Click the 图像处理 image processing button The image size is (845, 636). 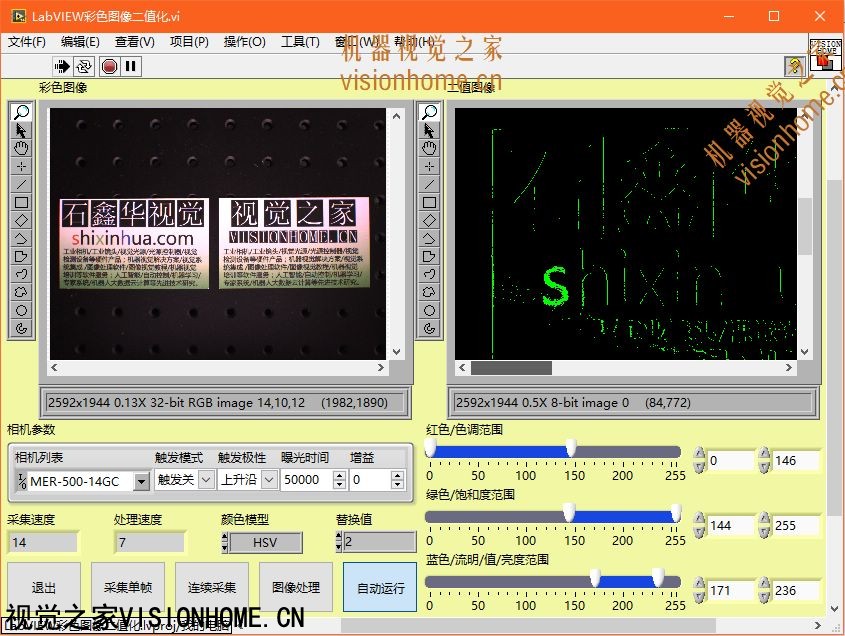pos(296,587)
